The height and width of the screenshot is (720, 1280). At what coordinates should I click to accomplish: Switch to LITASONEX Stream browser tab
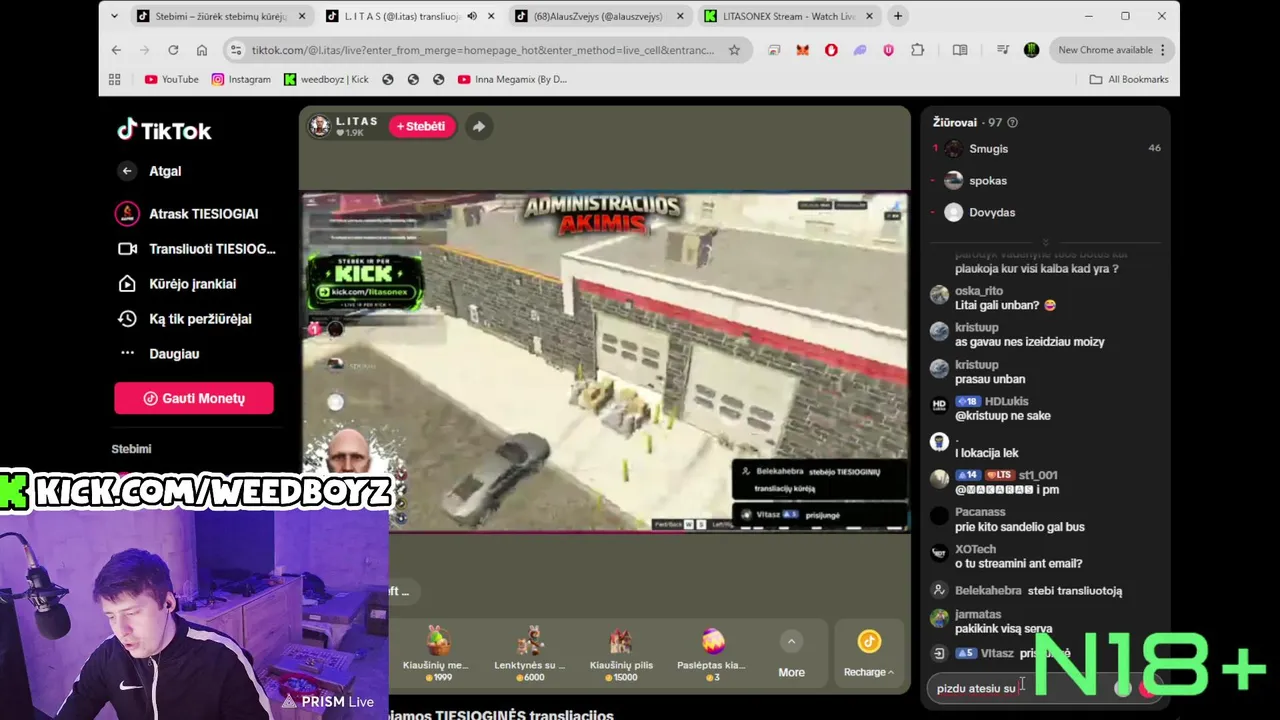789,16
